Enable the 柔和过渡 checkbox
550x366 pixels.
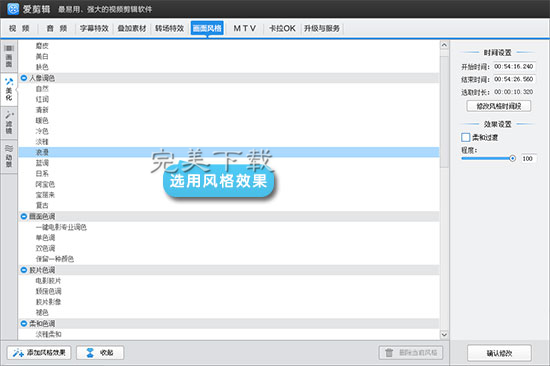pos(465,137)
